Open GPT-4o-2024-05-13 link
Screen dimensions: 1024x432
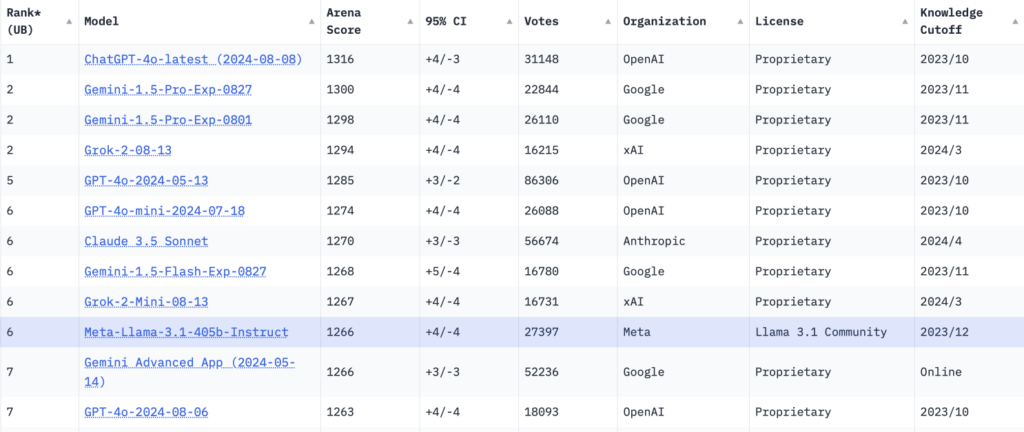pos(146,181)
